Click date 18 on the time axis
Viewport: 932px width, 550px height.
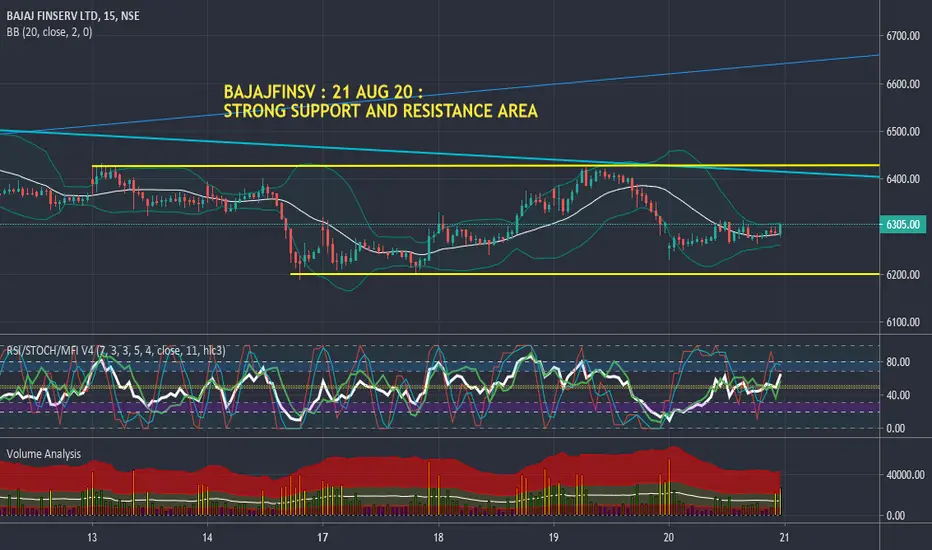point(438,538)
